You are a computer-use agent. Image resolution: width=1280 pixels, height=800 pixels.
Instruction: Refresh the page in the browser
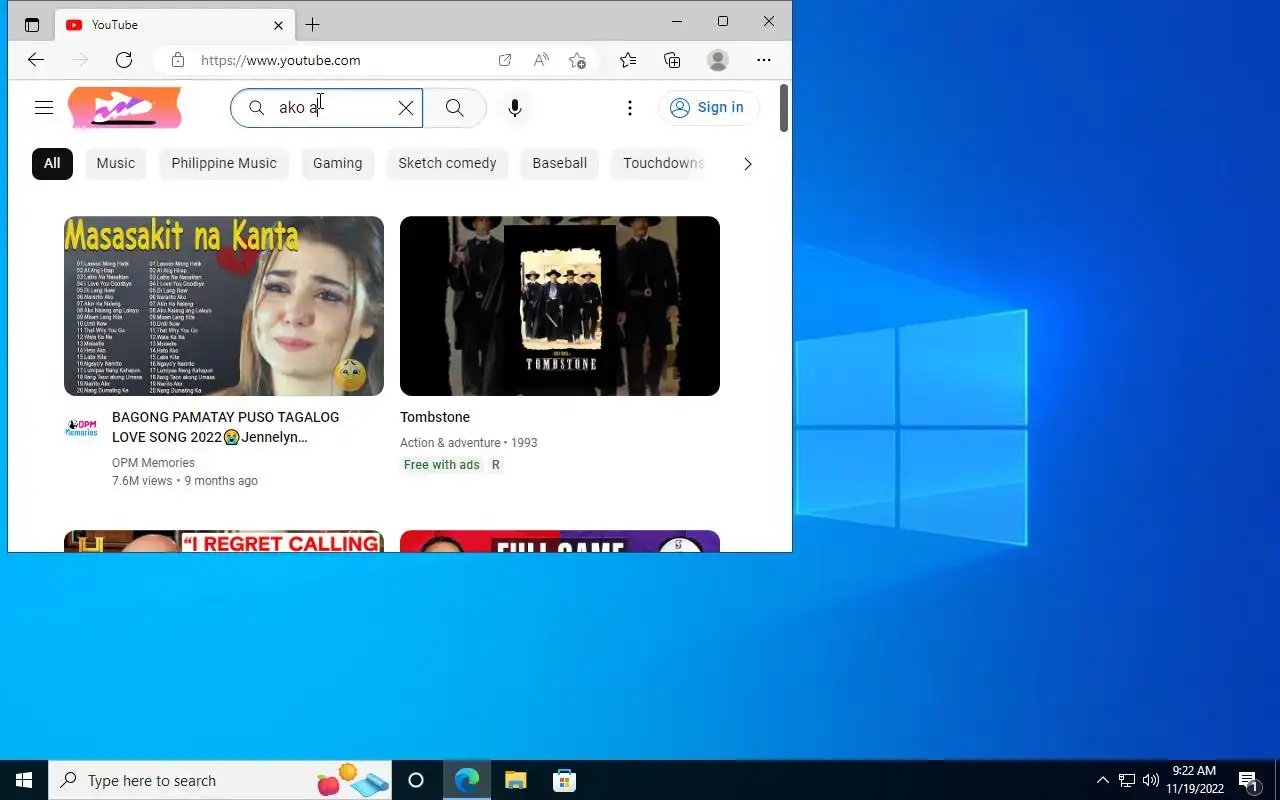point(124,60)
